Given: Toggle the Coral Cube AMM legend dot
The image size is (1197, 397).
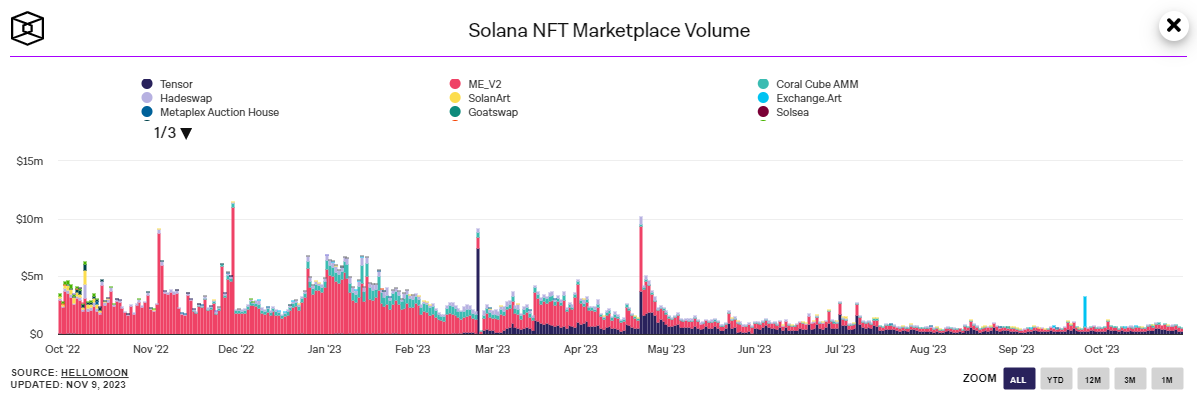Looking at the screenshot, I should pos(763,84).
